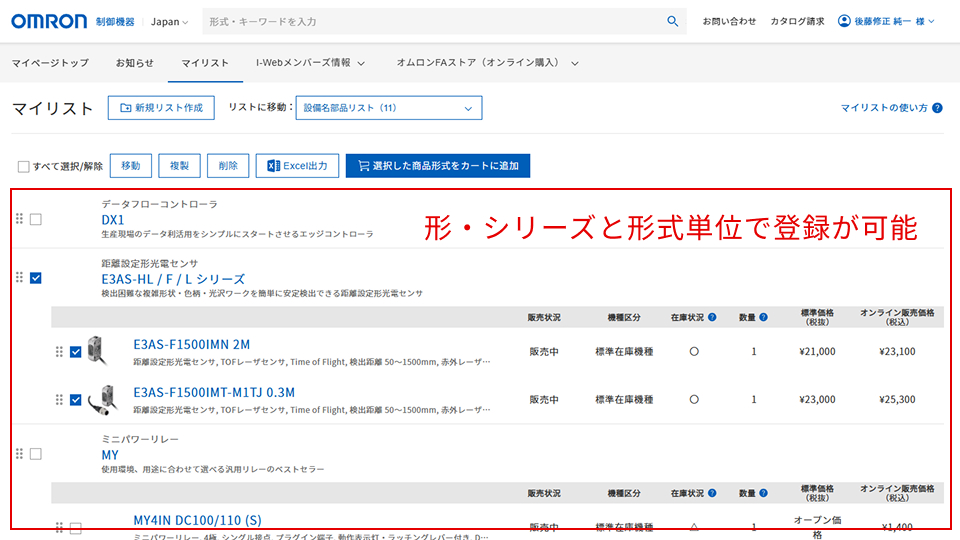Open the マイページトップ tab
Screen dimensions: 960x540
point(50,63)
